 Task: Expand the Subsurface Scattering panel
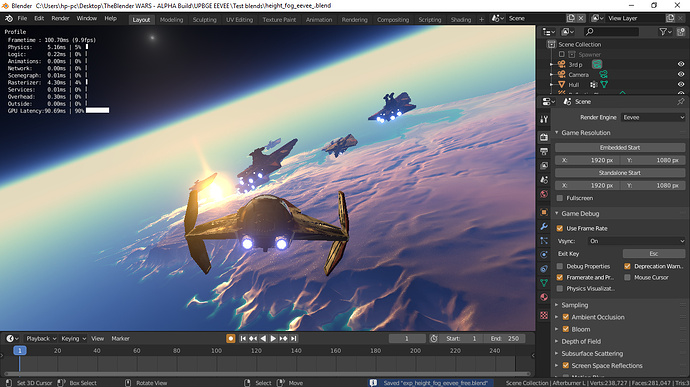(x=557, y=354)
